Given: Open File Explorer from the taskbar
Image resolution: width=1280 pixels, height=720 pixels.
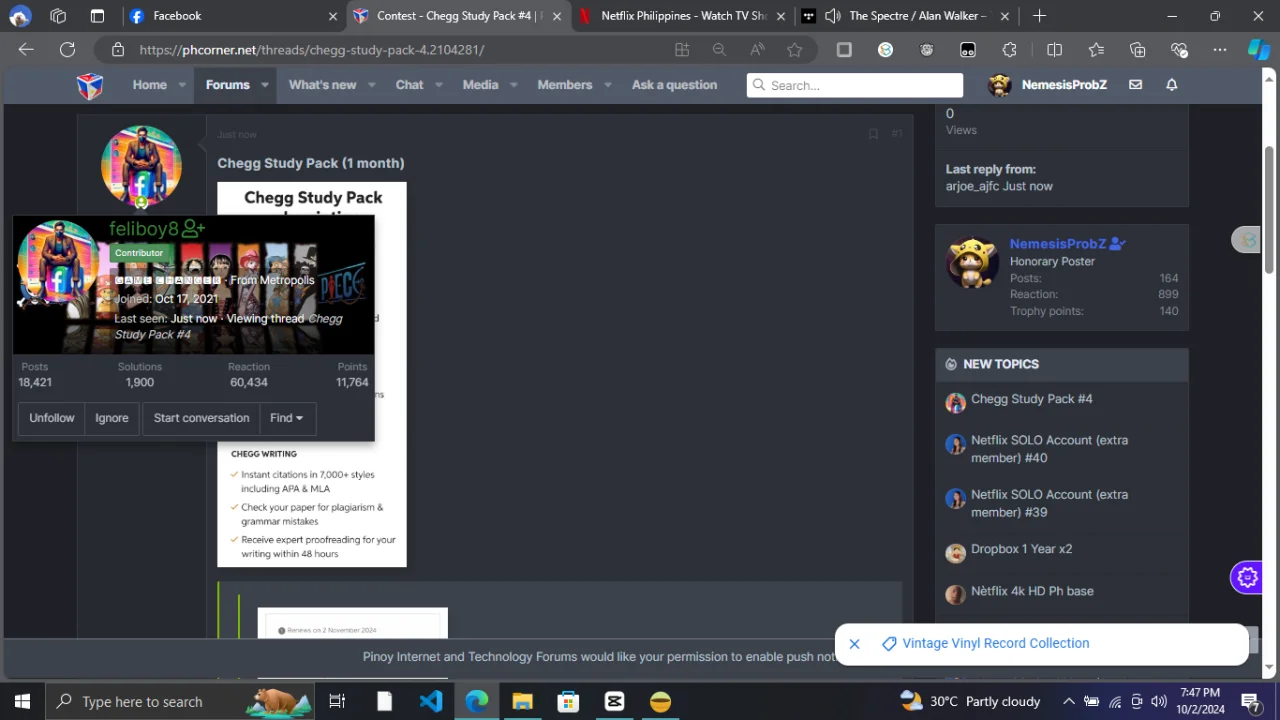Looking at the screenshot, I should coord(522,701).
